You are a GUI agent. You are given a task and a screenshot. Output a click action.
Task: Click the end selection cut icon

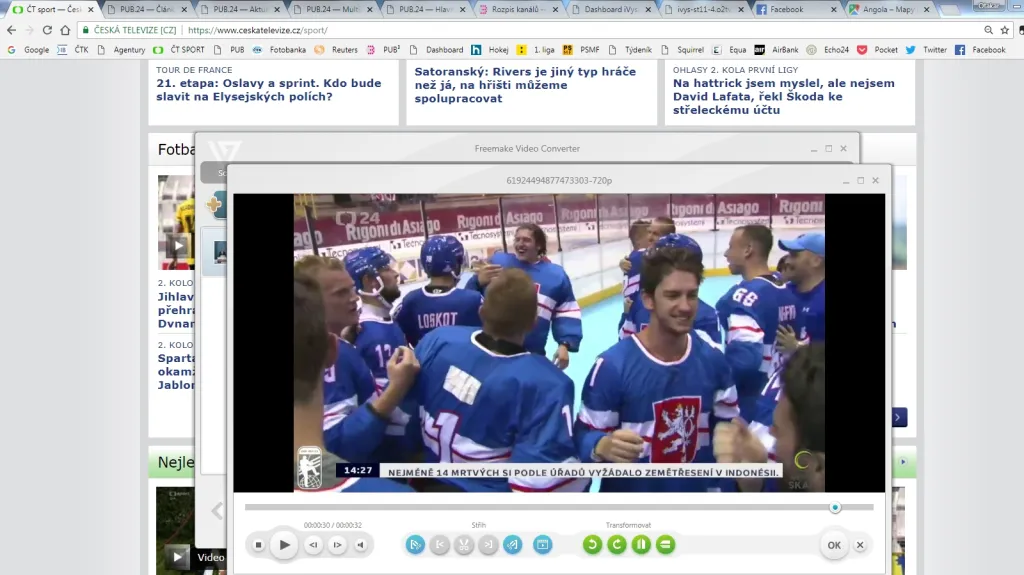click(x=487, y=545)
